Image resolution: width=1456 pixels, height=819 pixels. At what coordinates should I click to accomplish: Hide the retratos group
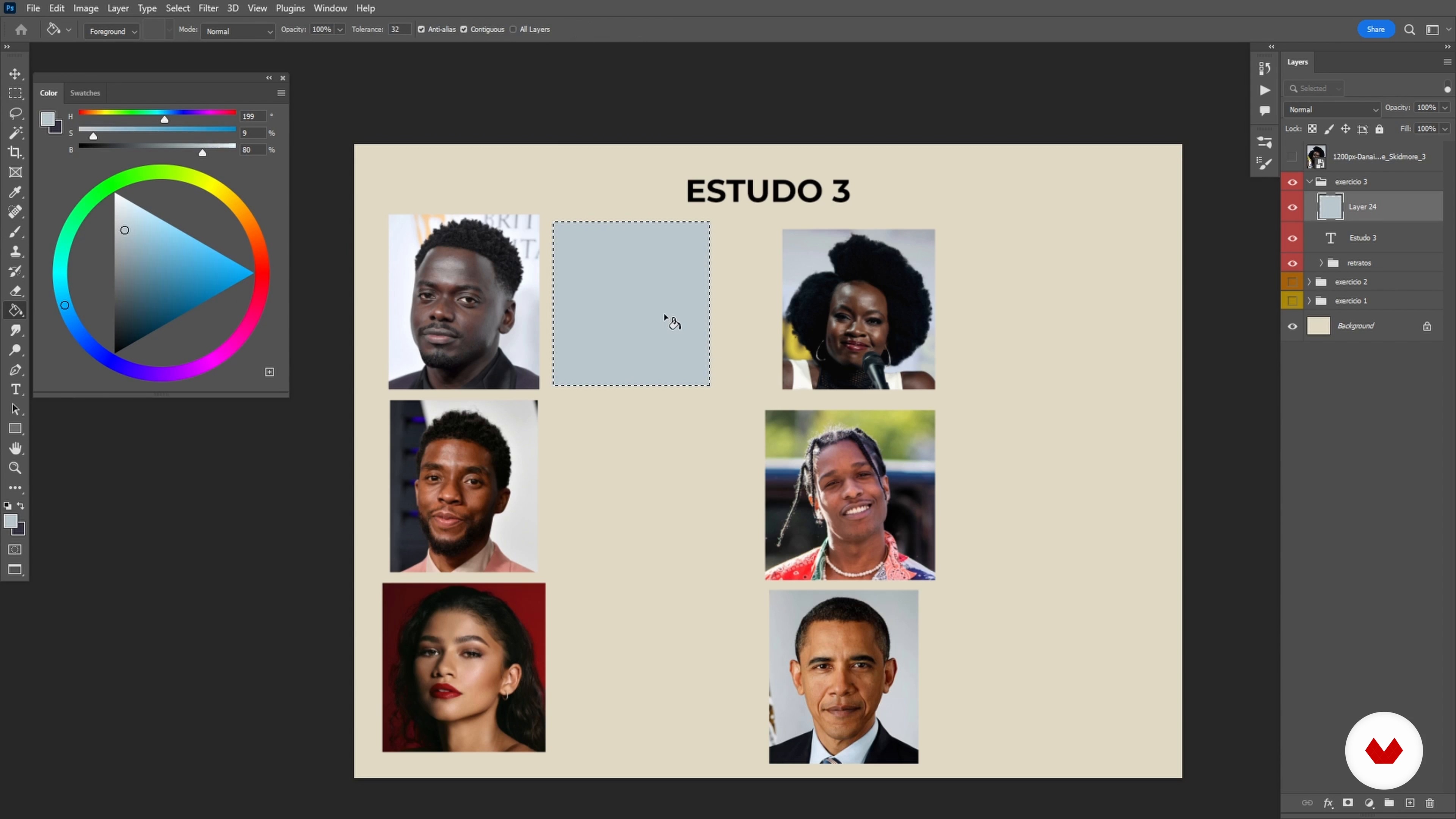click(x=1292, y=264)
